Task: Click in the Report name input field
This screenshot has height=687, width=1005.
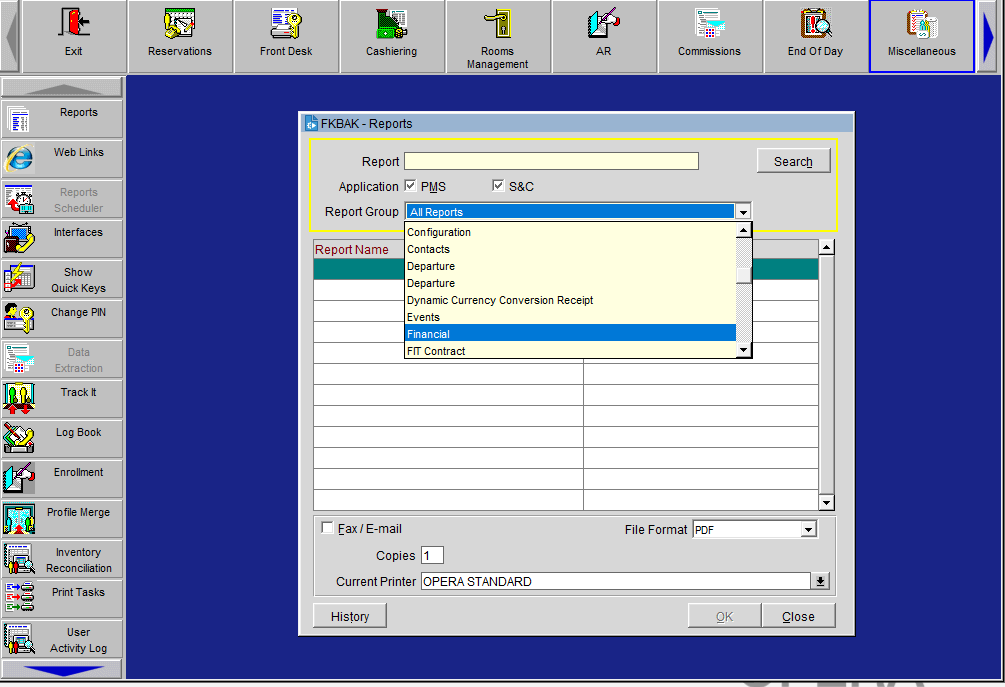Action: (551, 161)
